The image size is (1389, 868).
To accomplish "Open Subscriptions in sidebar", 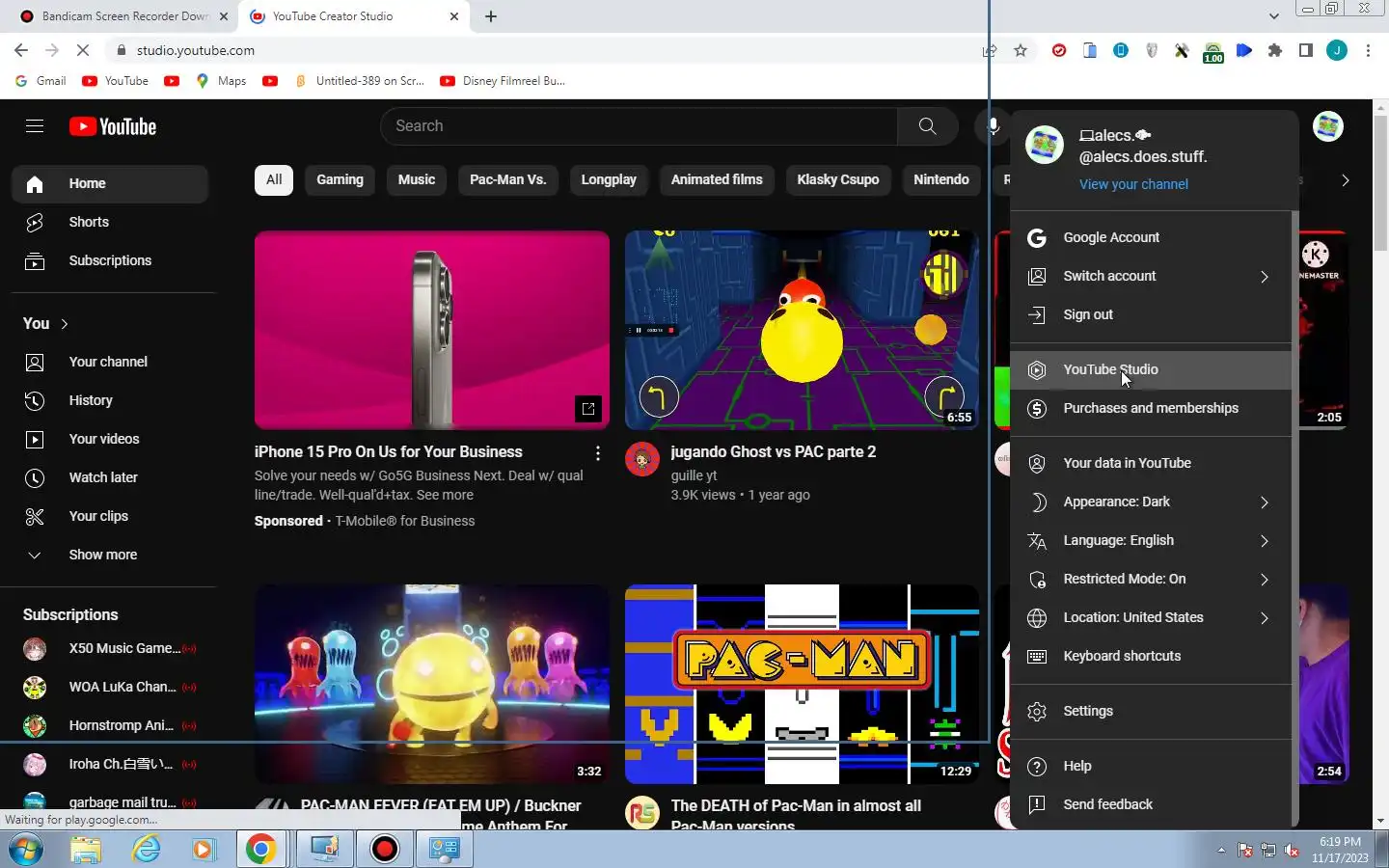I will [109, 260].
